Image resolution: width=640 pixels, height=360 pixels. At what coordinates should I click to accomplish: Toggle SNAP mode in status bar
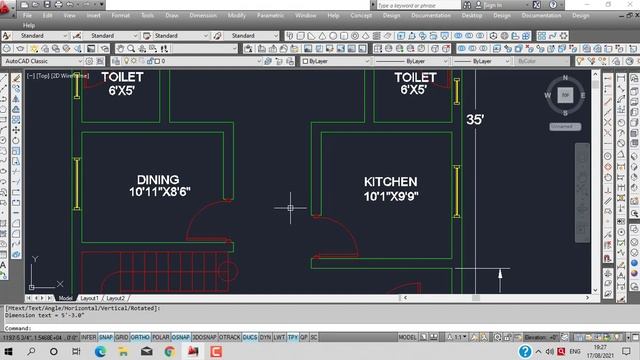pos(106,338)
